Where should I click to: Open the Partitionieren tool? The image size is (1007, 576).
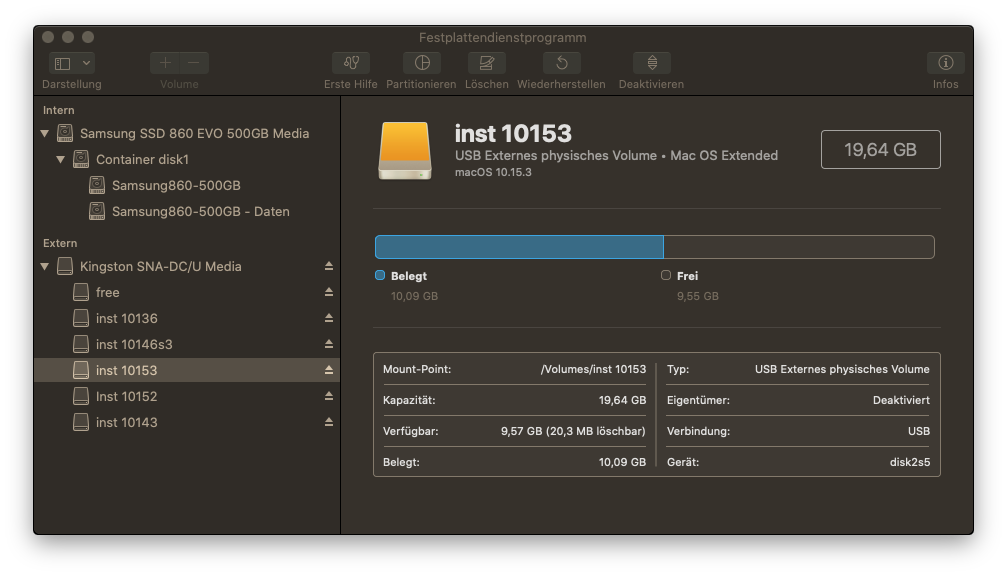pyautogui.click(x=421, y=63)
